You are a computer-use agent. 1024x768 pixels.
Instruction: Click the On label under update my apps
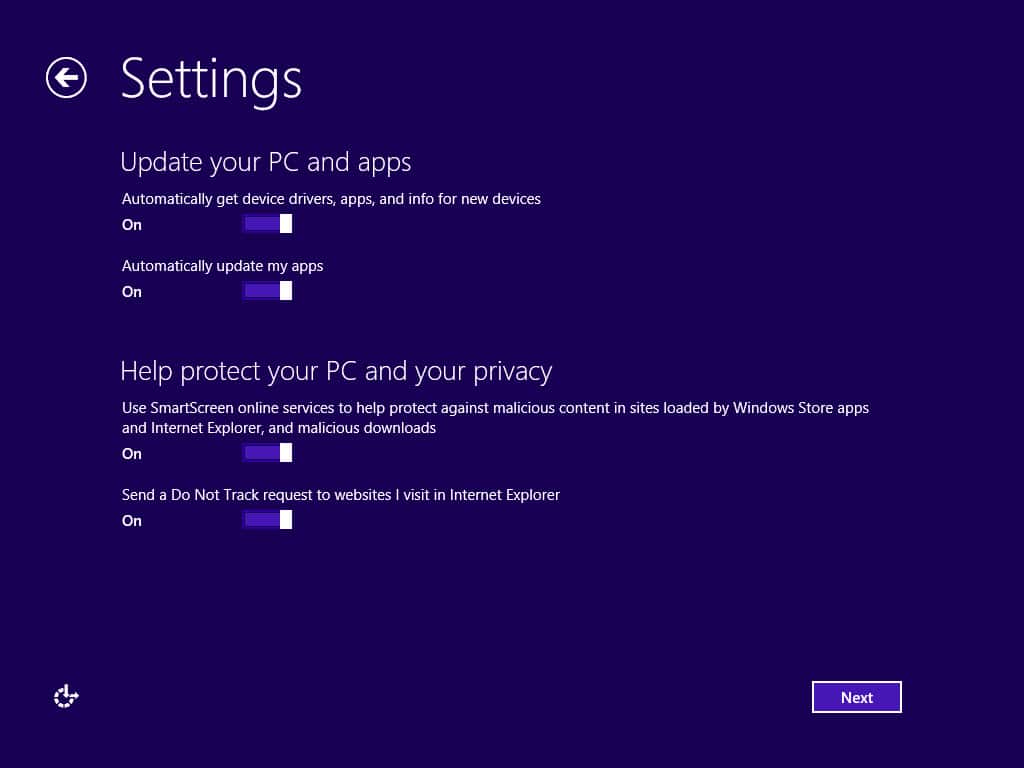click(x=132, y=292)
